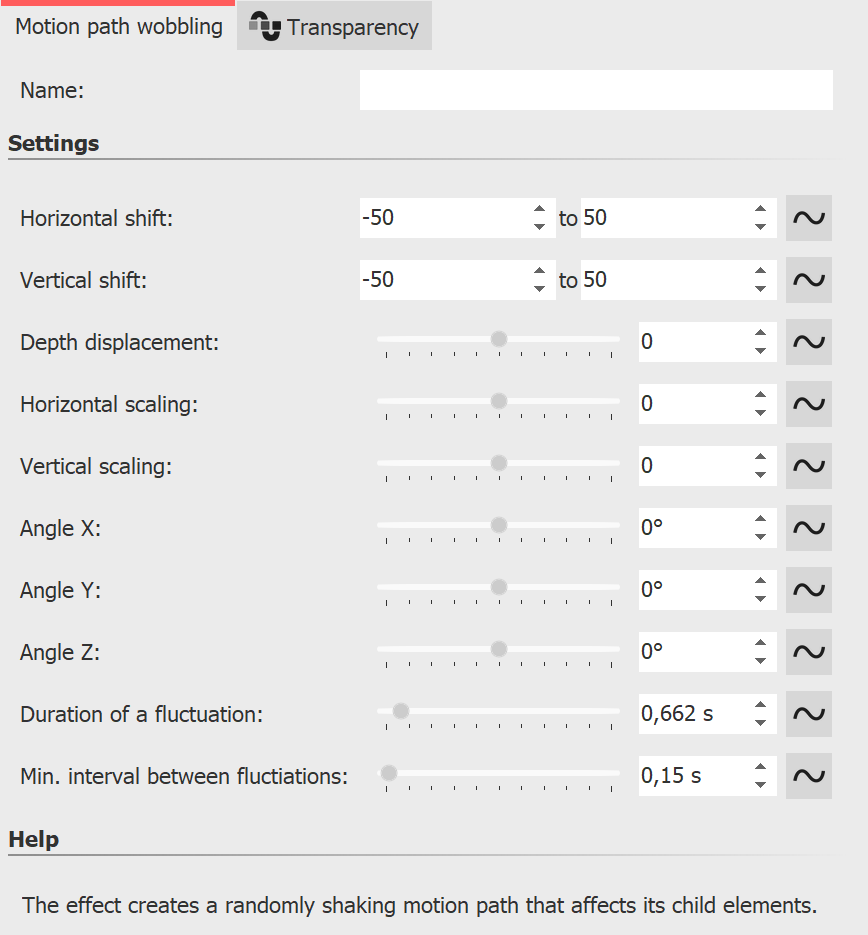Click the Min. interval between fluctuations slider handle
Screen dimensions: 868x935
(388, 773)
